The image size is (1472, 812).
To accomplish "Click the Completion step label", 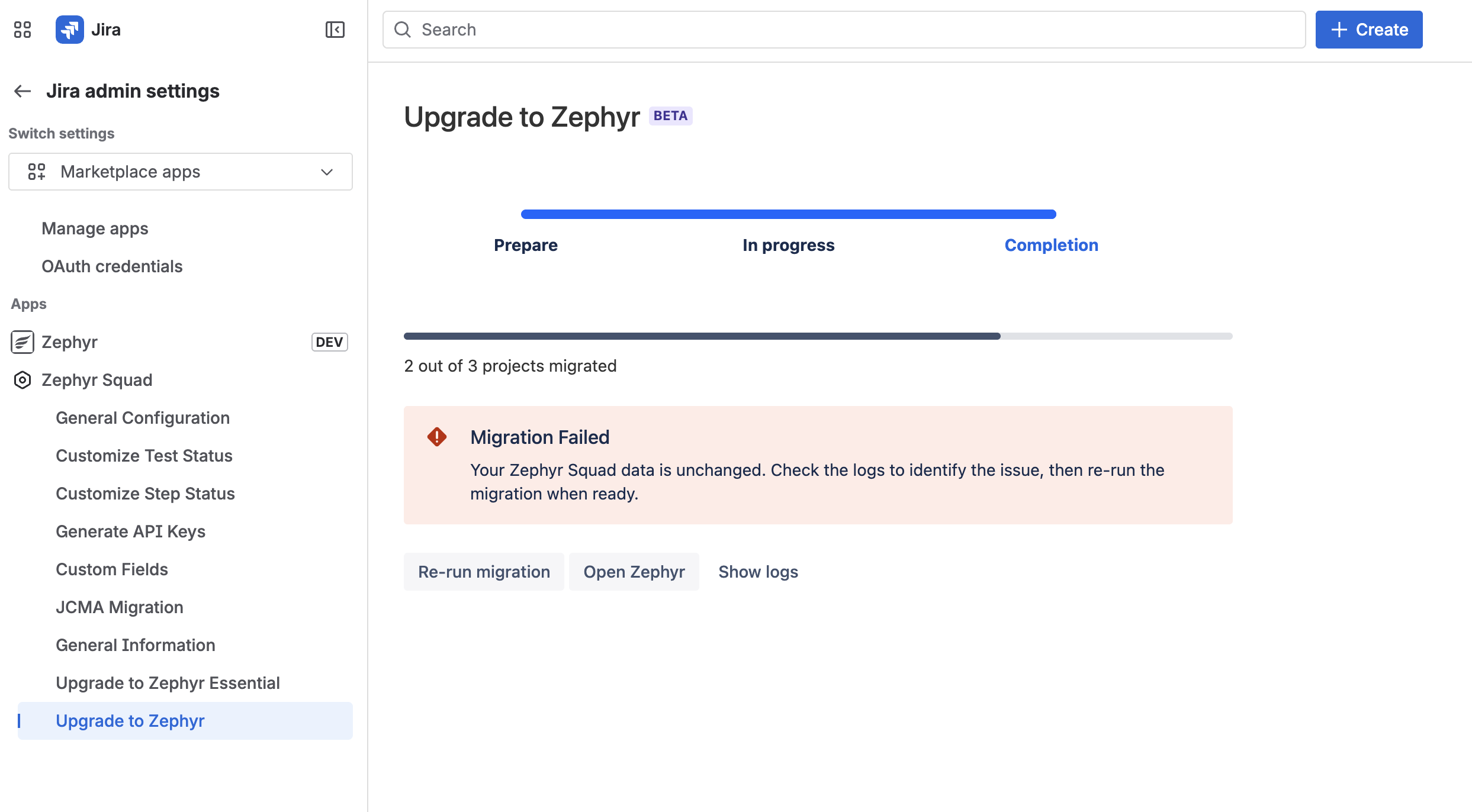I will (x=1052, y=245).
